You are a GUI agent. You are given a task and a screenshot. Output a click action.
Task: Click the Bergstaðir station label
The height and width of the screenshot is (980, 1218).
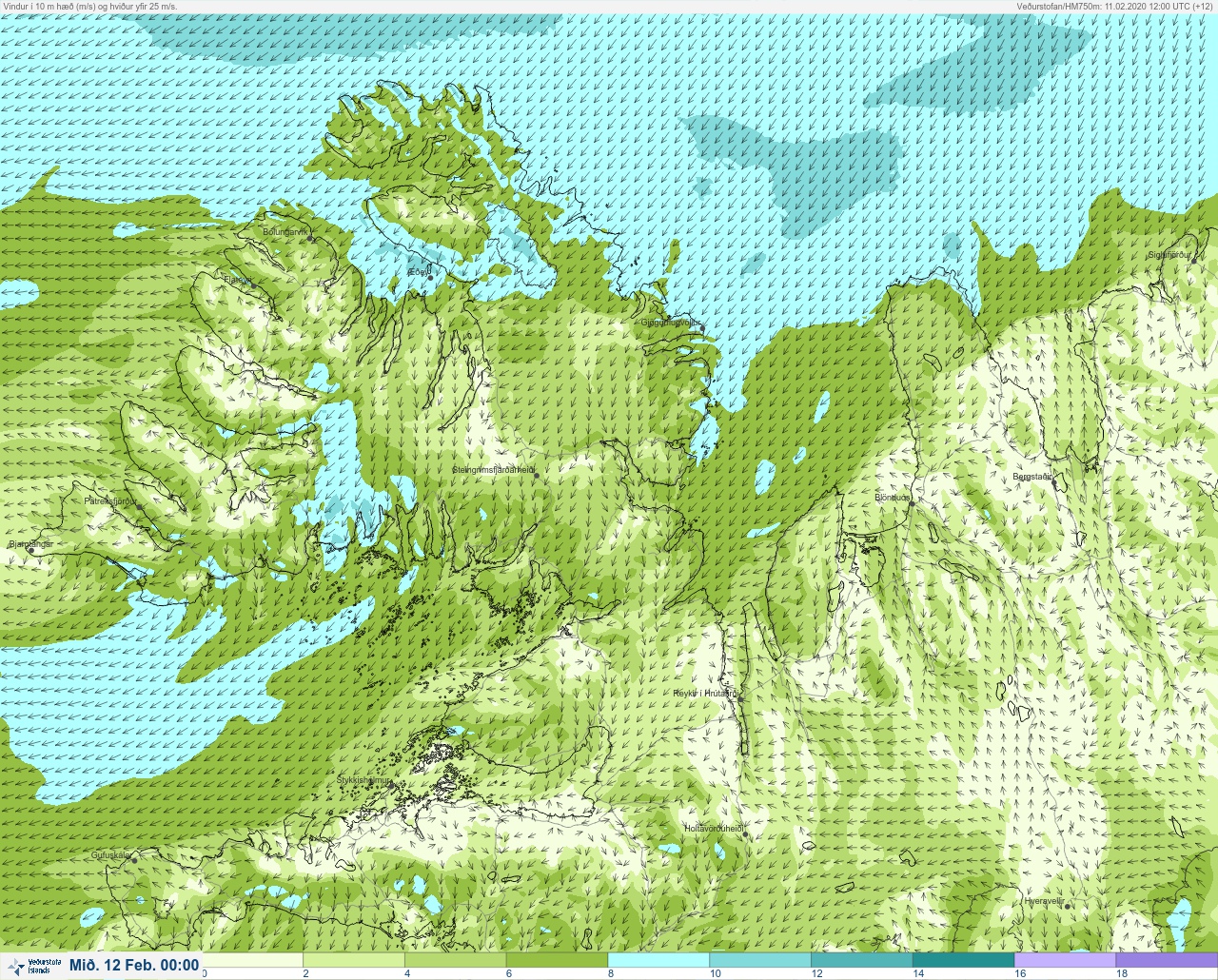(1032, 477)
